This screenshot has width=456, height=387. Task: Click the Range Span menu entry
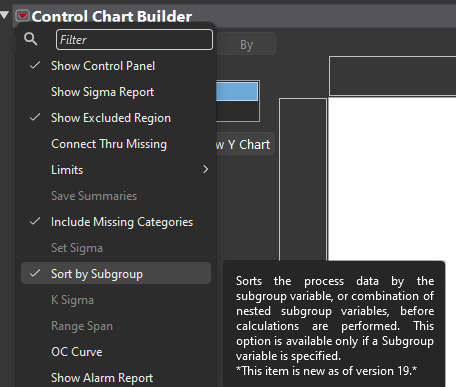pyautogui.click(x=116, y=326)
